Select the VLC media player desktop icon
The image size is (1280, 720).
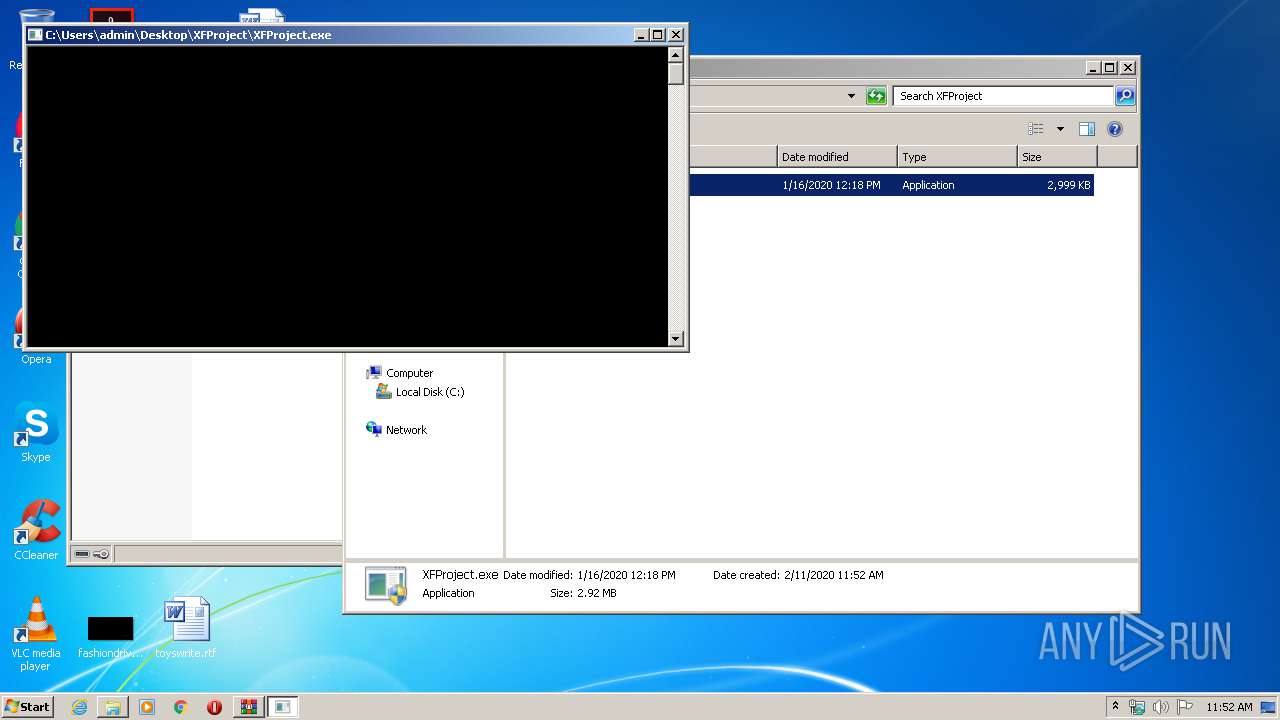(x=36, y=634)
